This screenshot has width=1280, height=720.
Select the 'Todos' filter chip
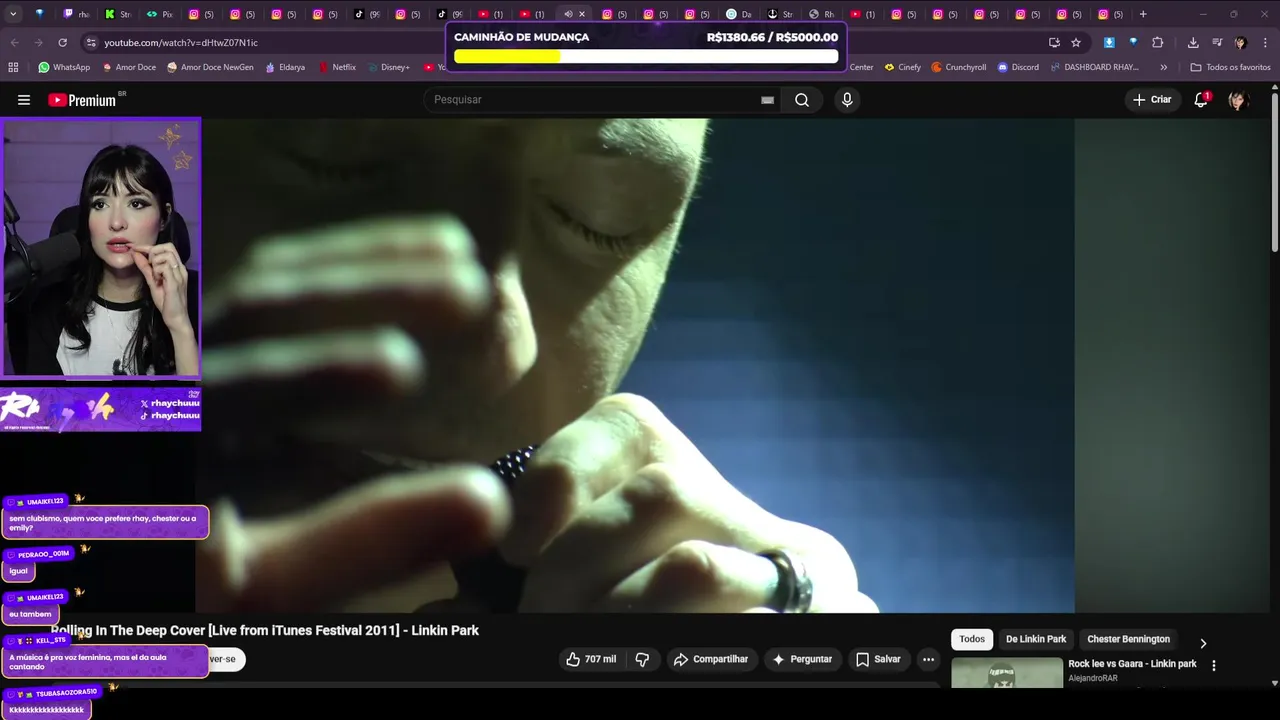[972, 639]
